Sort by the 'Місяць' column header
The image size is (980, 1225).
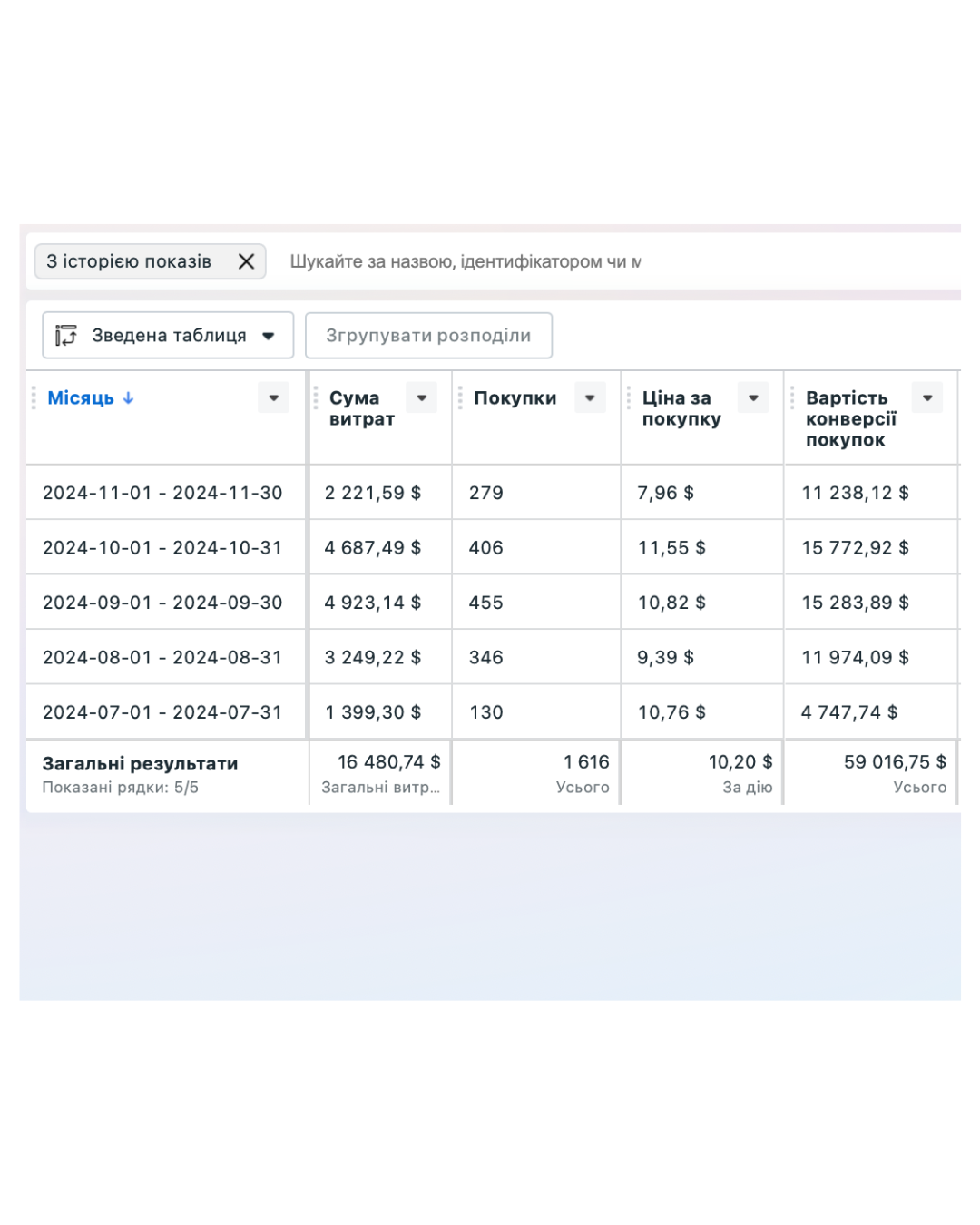click(81, 398)
